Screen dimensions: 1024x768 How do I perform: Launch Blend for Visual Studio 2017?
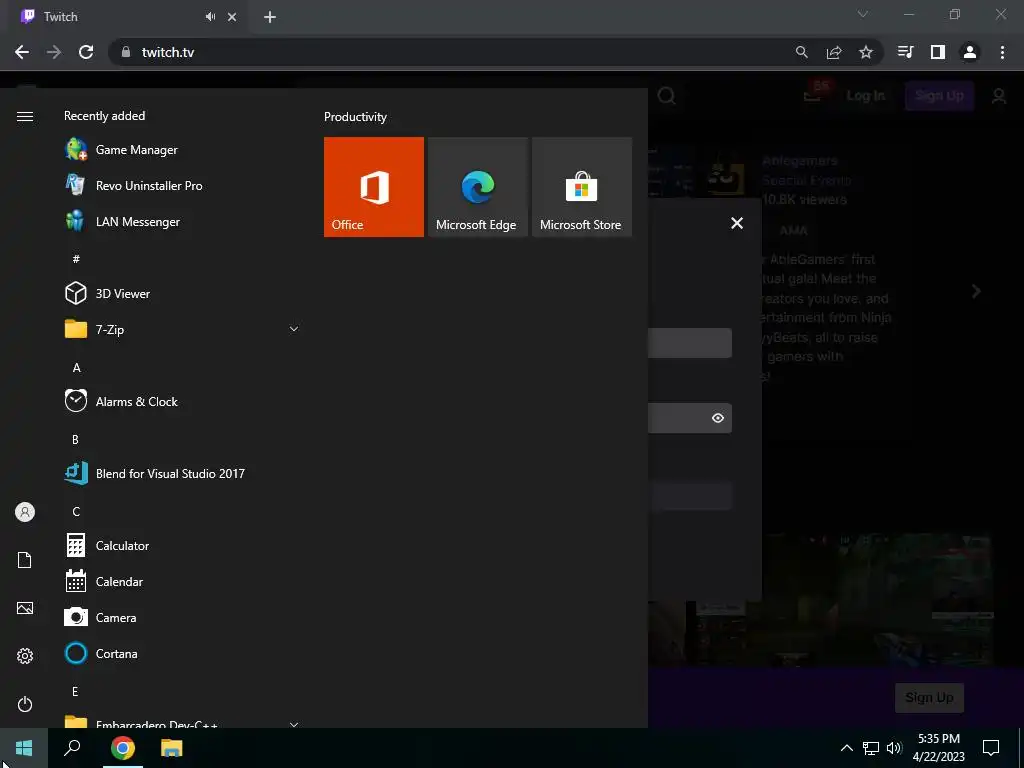[183, 473]
